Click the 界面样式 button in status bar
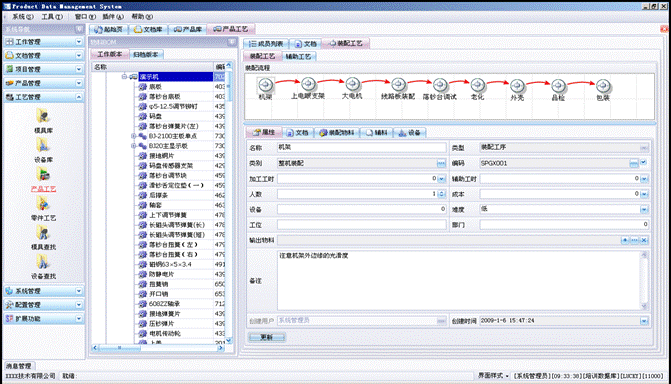The height and width of the screenshot is (384, 671). (493, 375)
